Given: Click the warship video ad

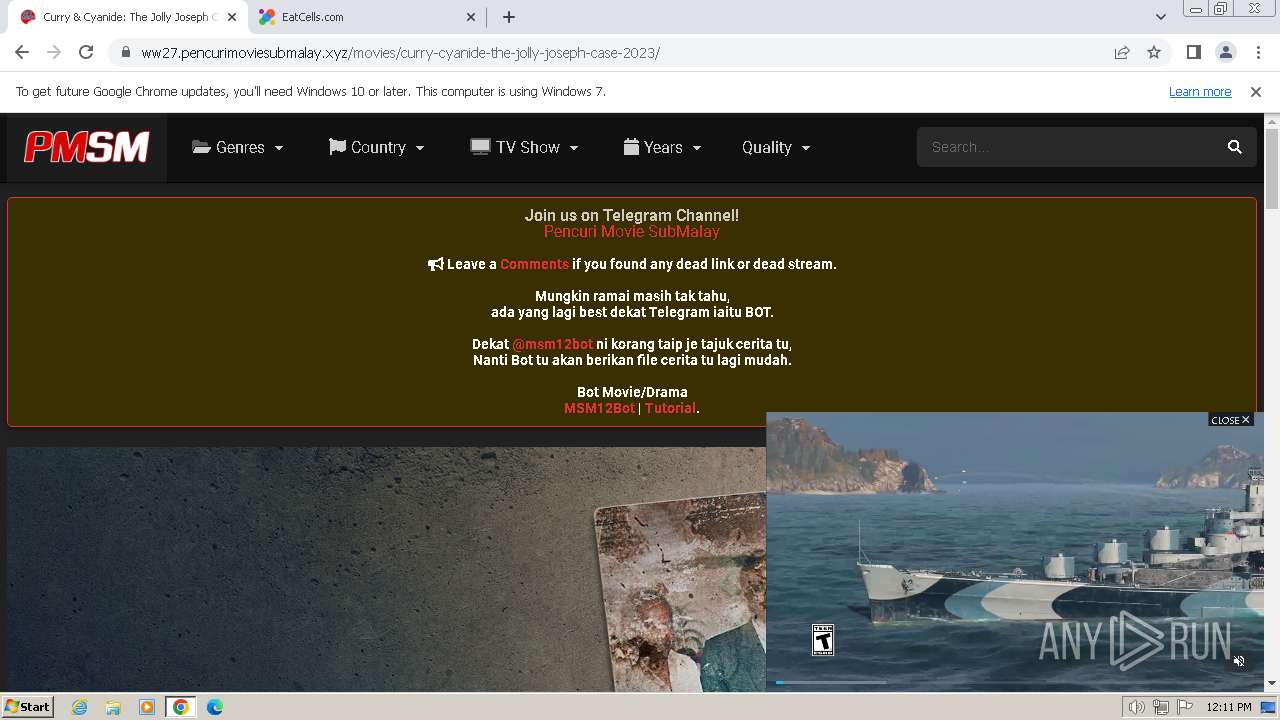Looking at the screenshot, I should coord(1015,550).
